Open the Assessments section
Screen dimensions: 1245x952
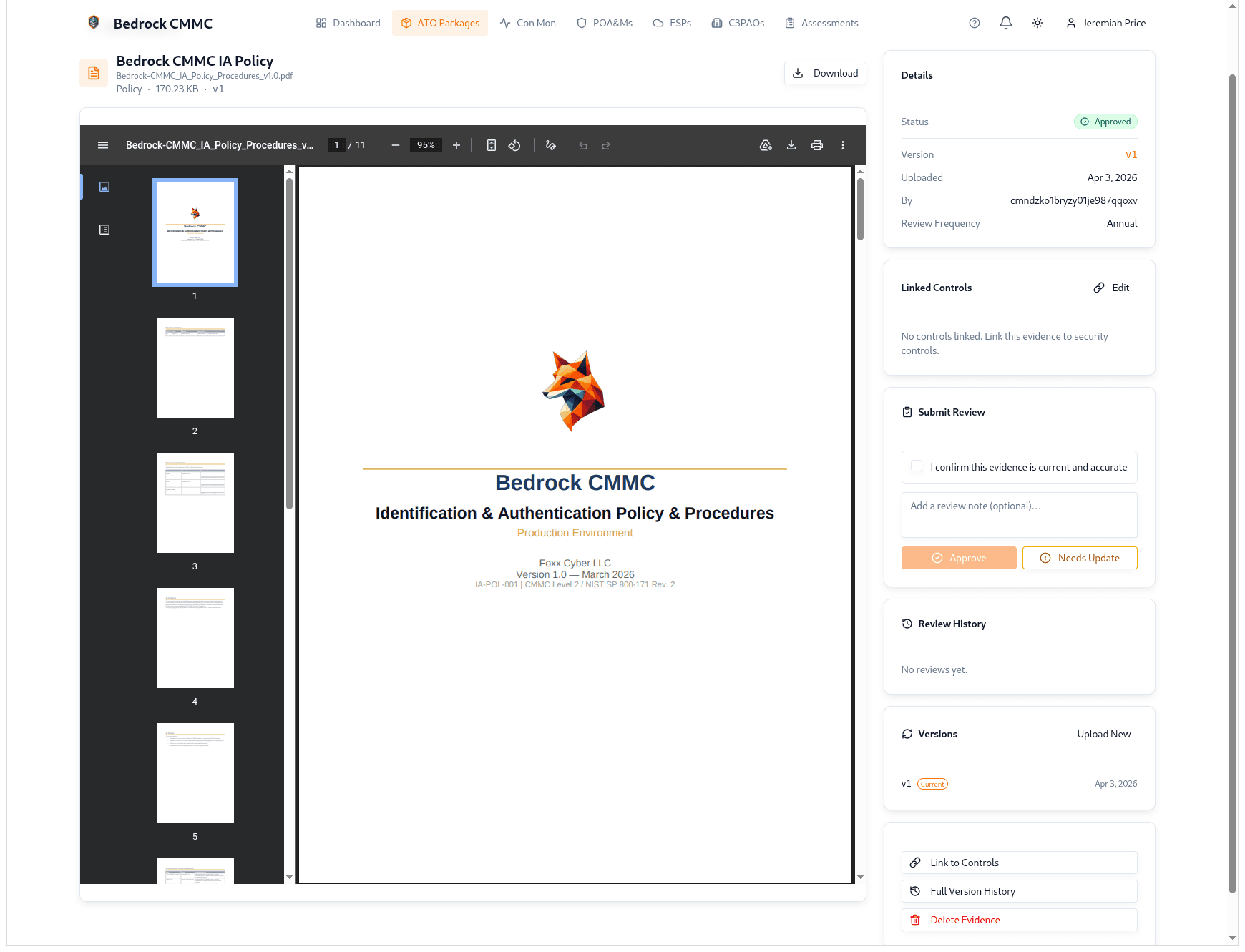[821, 23]
